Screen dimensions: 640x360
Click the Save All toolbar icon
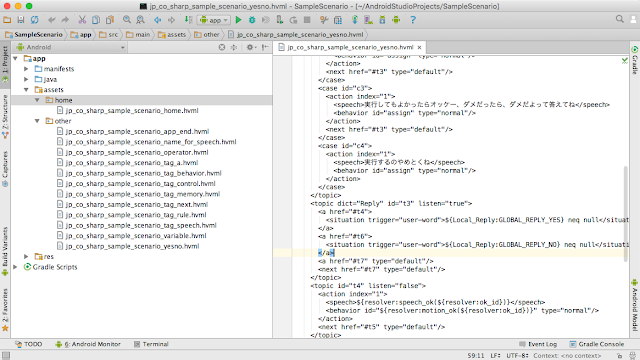pos(21,20)
